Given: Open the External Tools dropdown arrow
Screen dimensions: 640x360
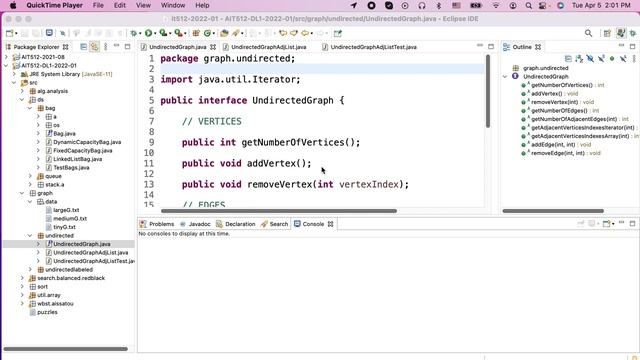Looking at the screenshot, I should [x=185, y=33].
